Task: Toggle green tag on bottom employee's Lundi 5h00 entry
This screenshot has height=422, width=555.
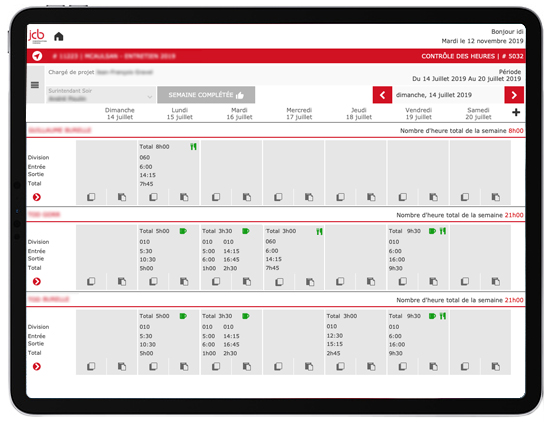Action: pos(183,316)
